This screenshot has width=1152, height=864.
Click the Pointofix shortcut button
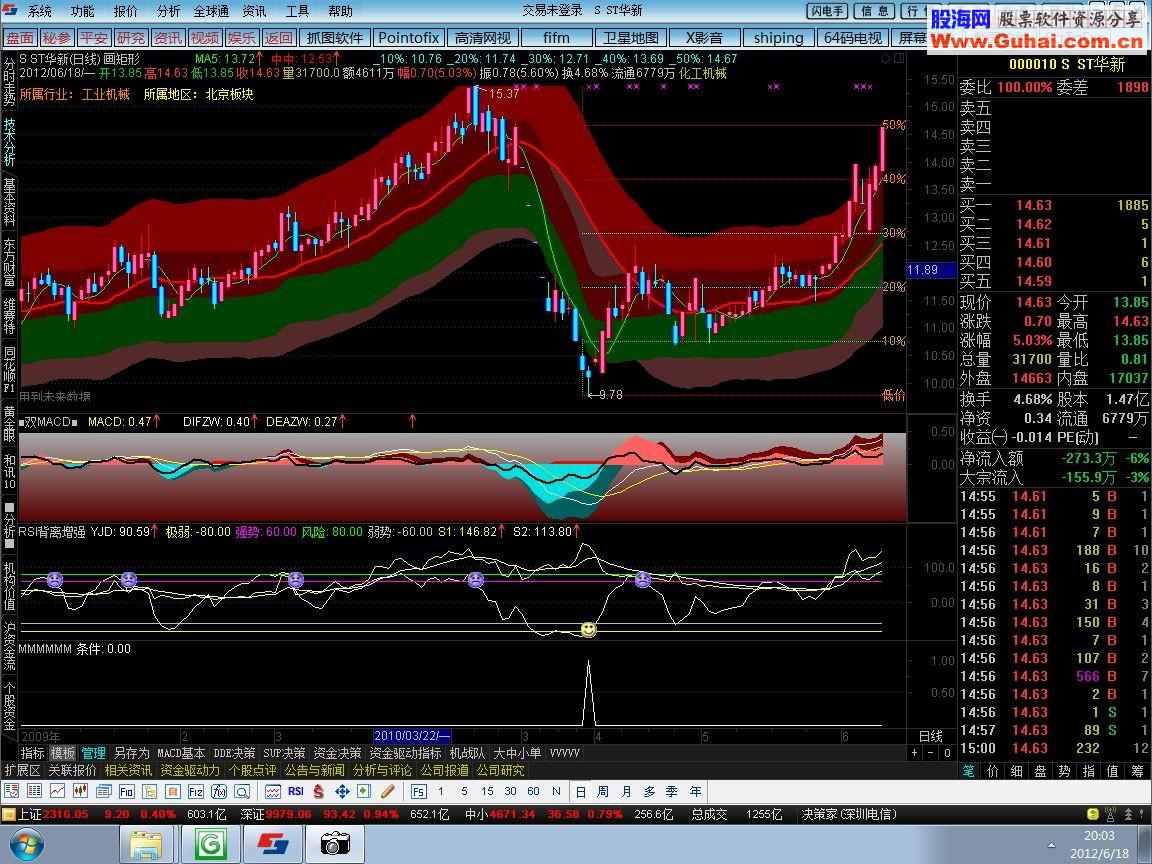408,37
